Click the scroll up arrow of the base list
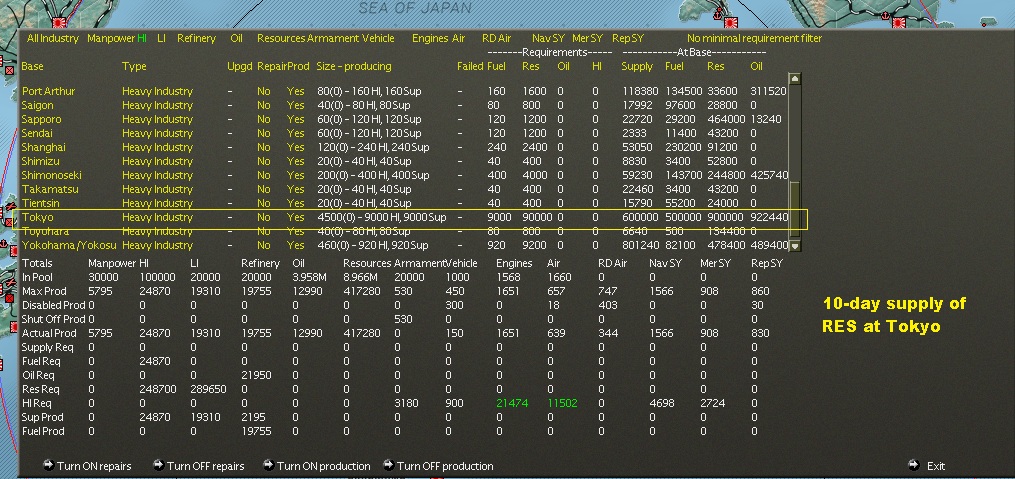Viewport: 1015px width, 479px height. pyautogui.click(x=795, y=78)
